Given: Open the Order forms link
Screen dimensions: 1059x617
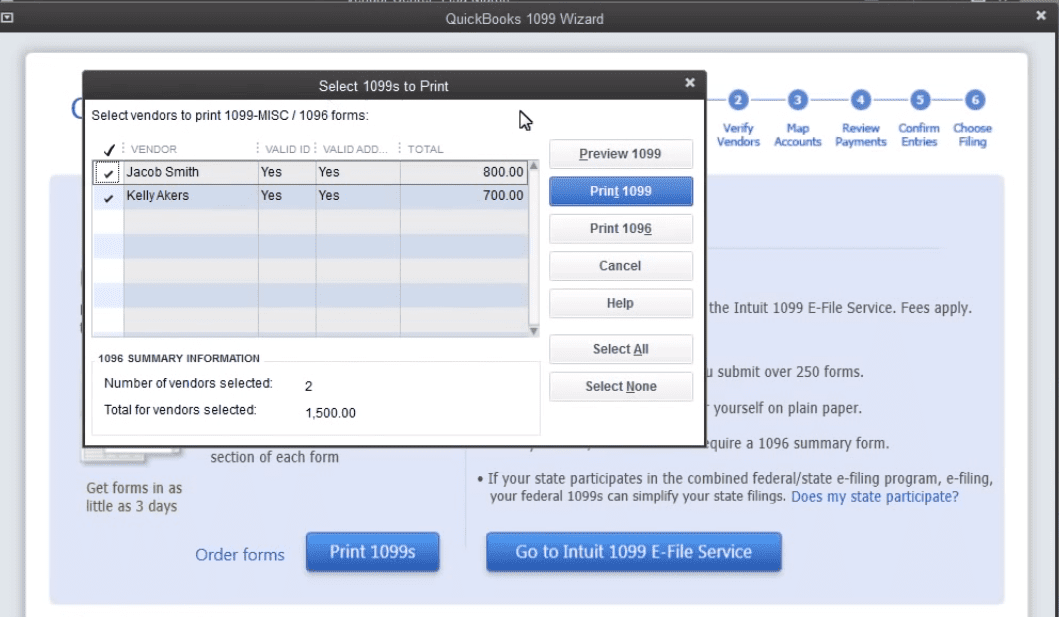Looking at the screenshot, I should point(240,554).
